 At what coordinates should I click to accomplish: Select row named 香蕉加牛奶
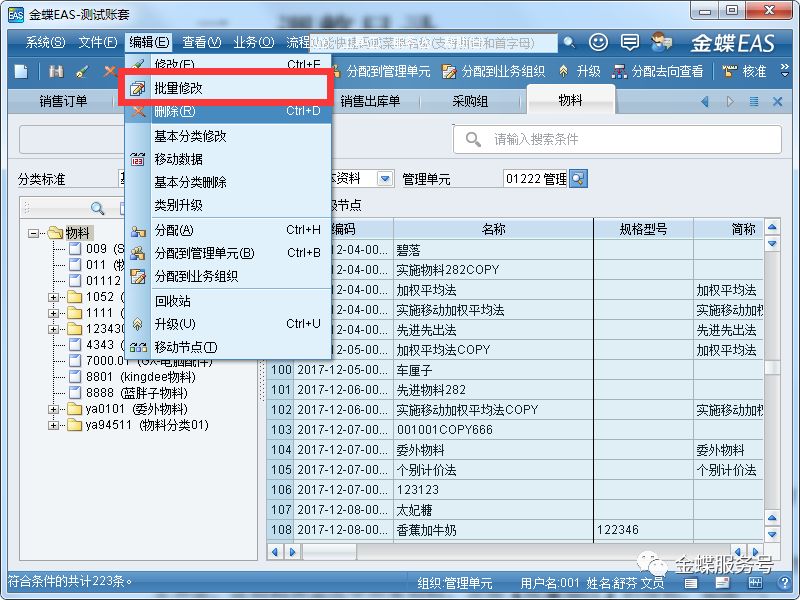click(515, 530)
